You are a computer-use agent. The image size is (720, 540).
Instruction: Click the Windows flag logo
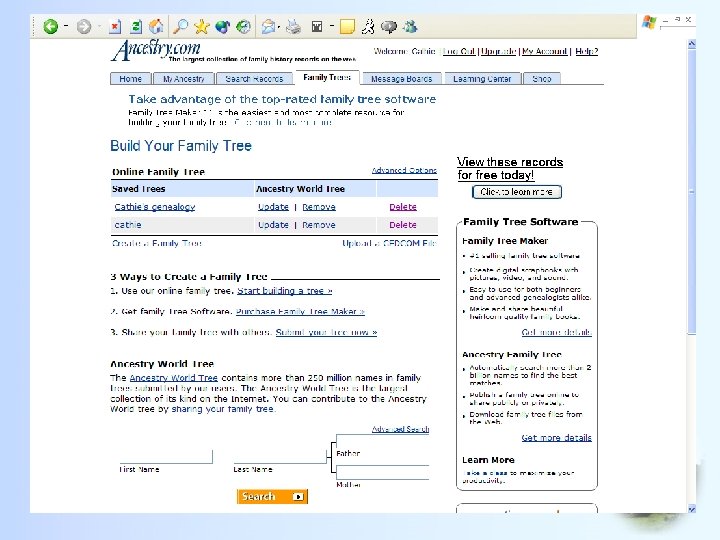point(649,22)
